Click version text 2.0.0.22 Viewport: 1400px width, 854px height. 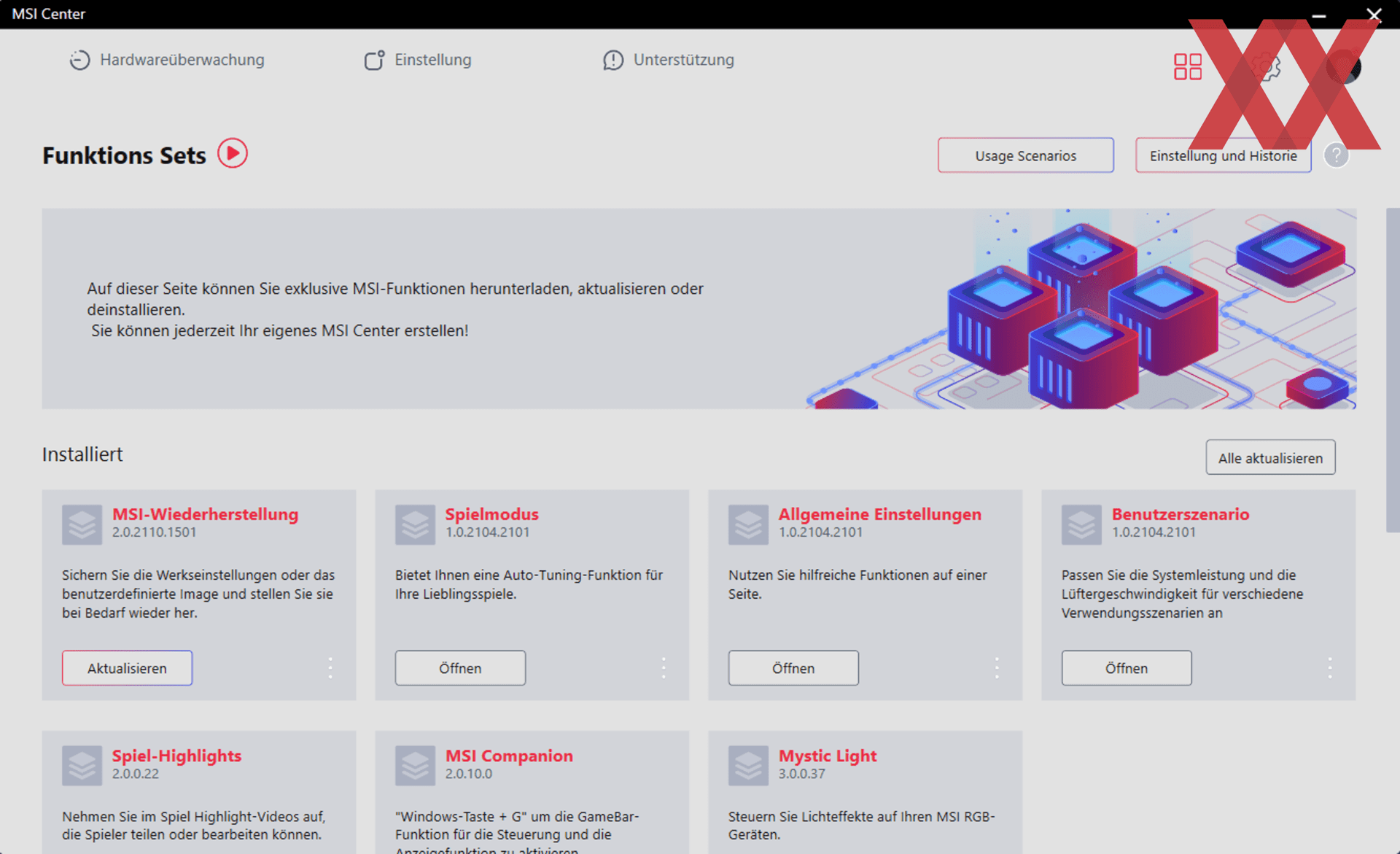tap(135, 774)
